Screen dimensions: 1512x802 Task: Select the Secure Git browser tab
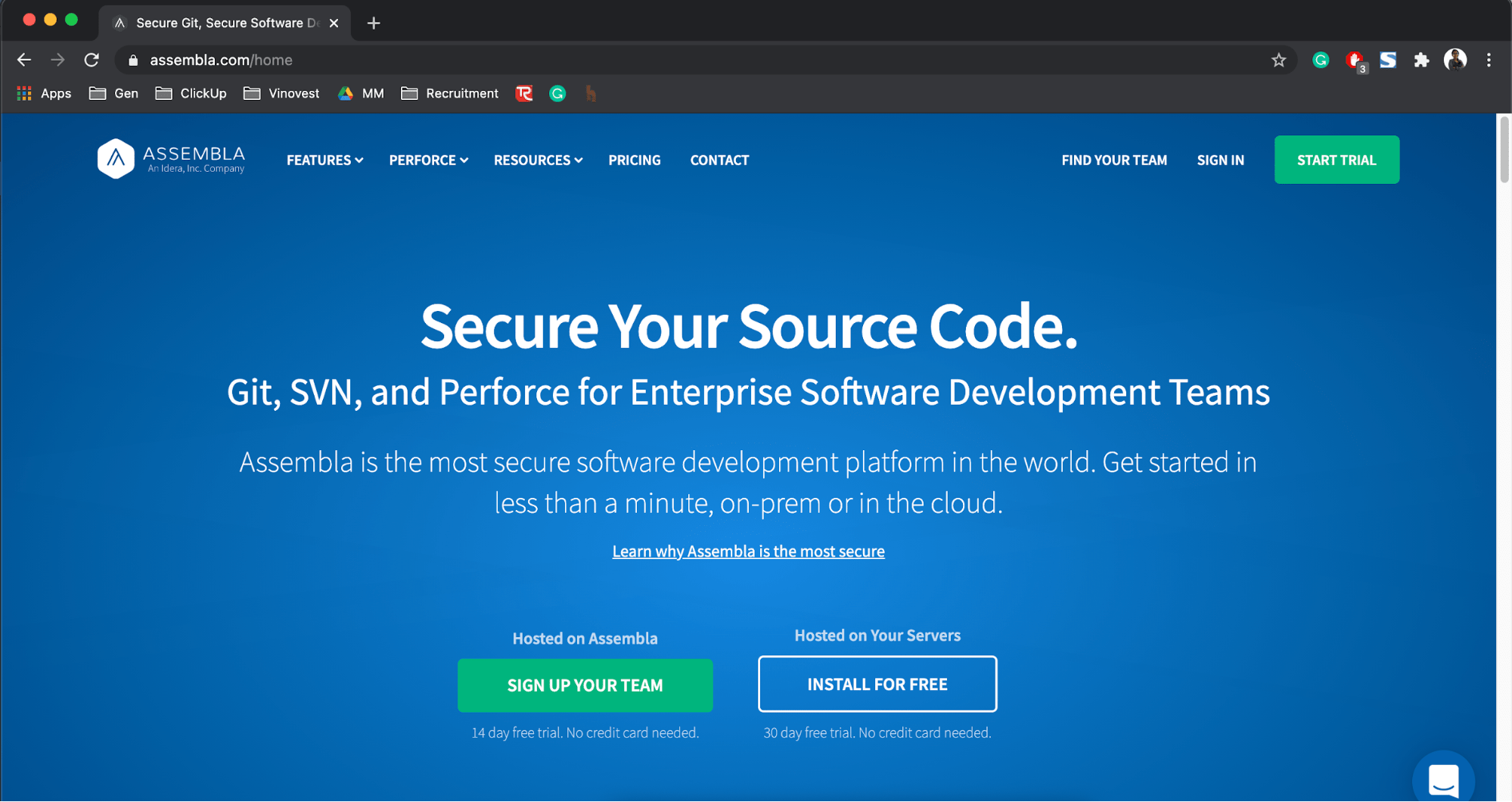coord(225,23)
